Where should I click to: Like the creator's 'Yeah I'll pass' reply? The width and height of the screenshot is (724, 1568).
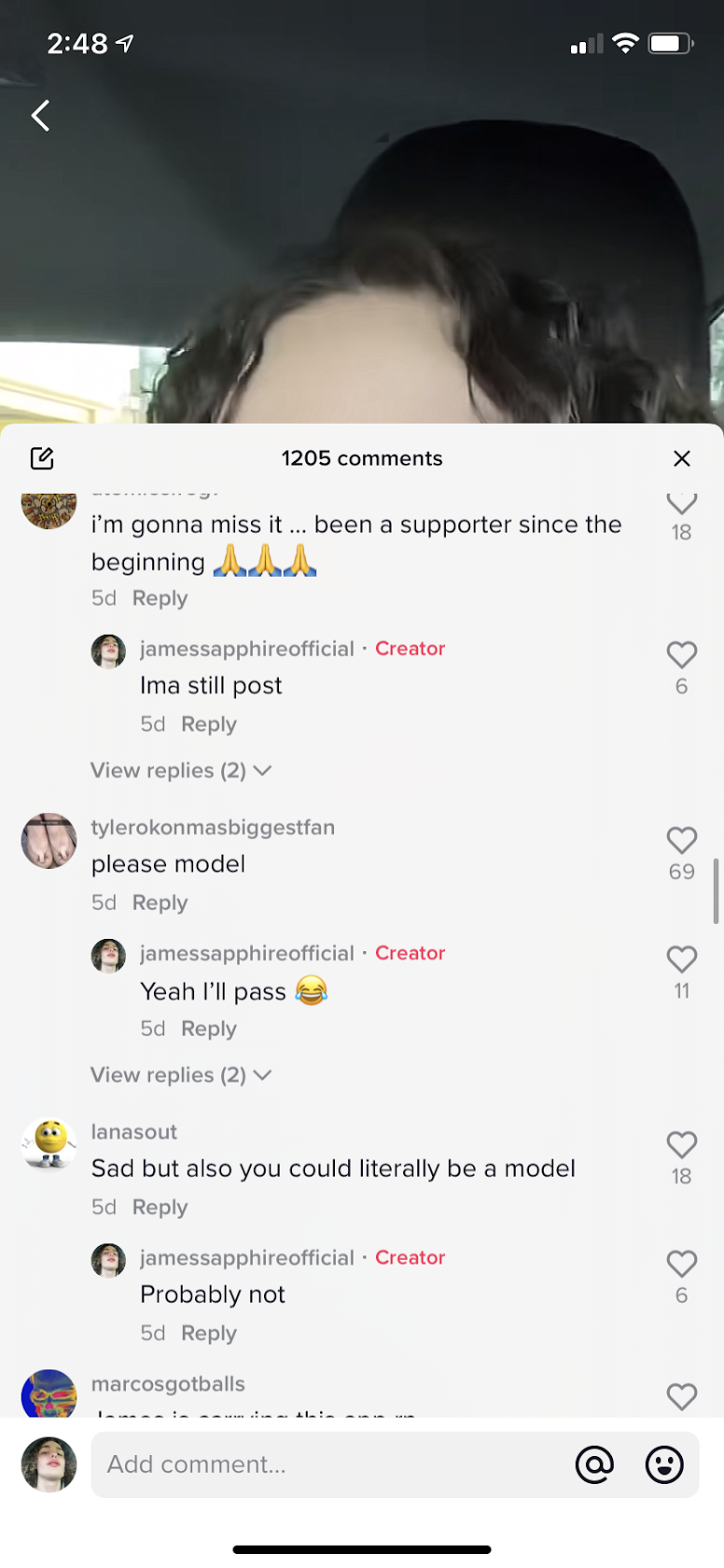click(x=682, y=959)
